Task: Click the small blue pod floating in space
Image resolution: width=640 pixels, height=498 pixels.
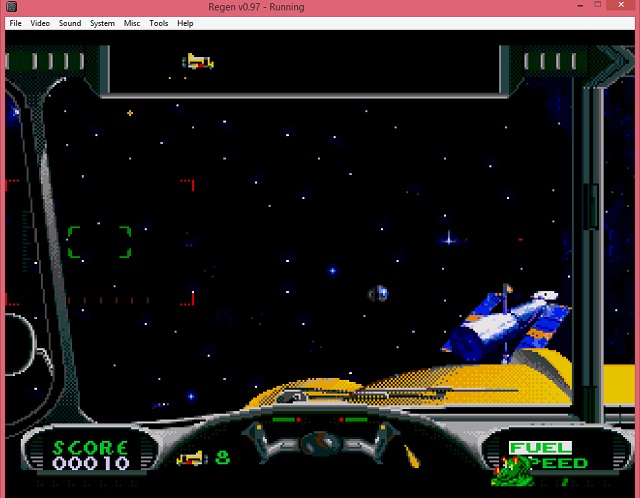Action: (378, 293)
